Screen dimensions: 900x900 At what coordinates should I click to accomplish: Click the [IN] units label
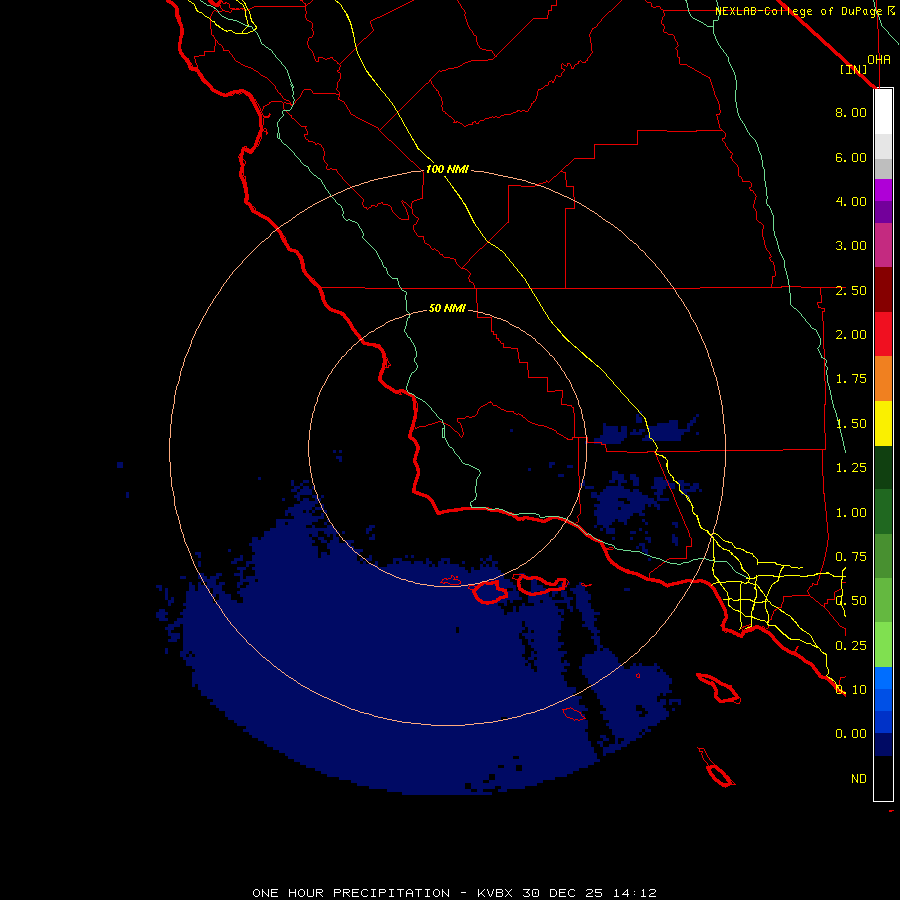coord(853,69)
